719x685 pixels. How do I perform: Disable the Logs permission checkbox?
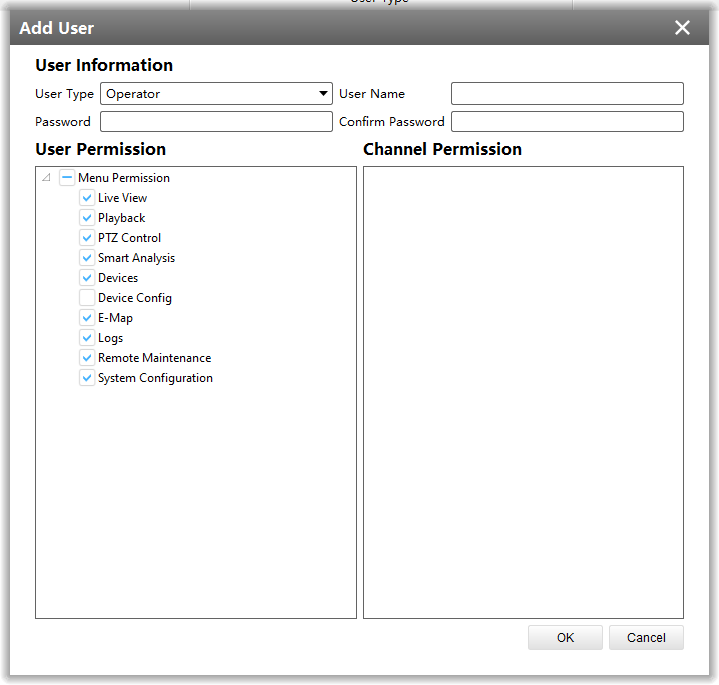pyautogui.click(x=87, y=338)
